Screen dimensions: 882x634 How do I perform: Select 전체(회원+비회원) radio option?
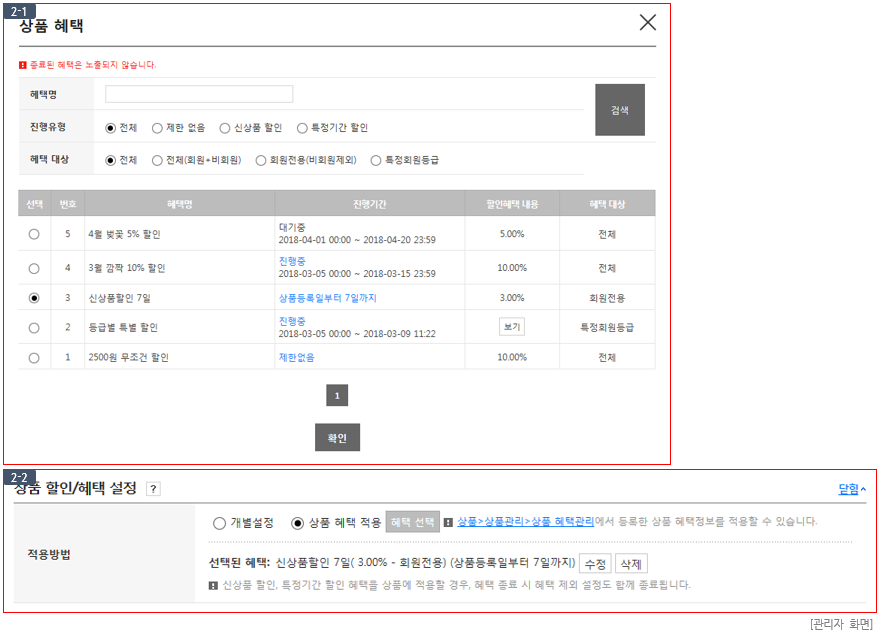click(158, 160)
